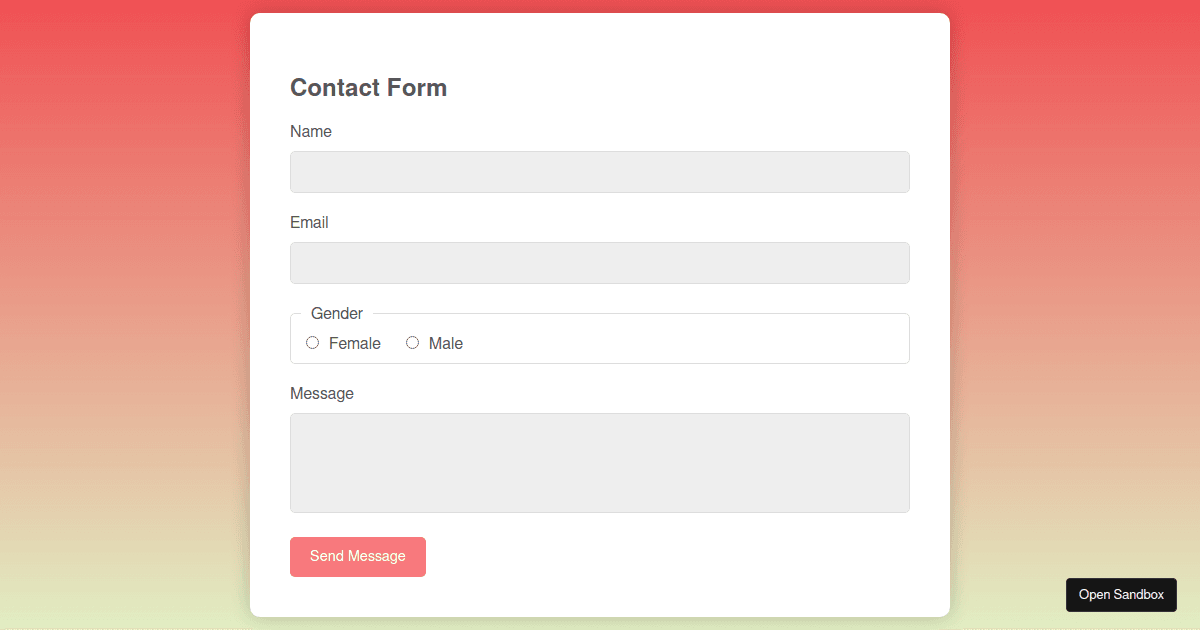Click the Female option label text
The width and height of the screenshot is (1200, 630).
click(353, 343)
